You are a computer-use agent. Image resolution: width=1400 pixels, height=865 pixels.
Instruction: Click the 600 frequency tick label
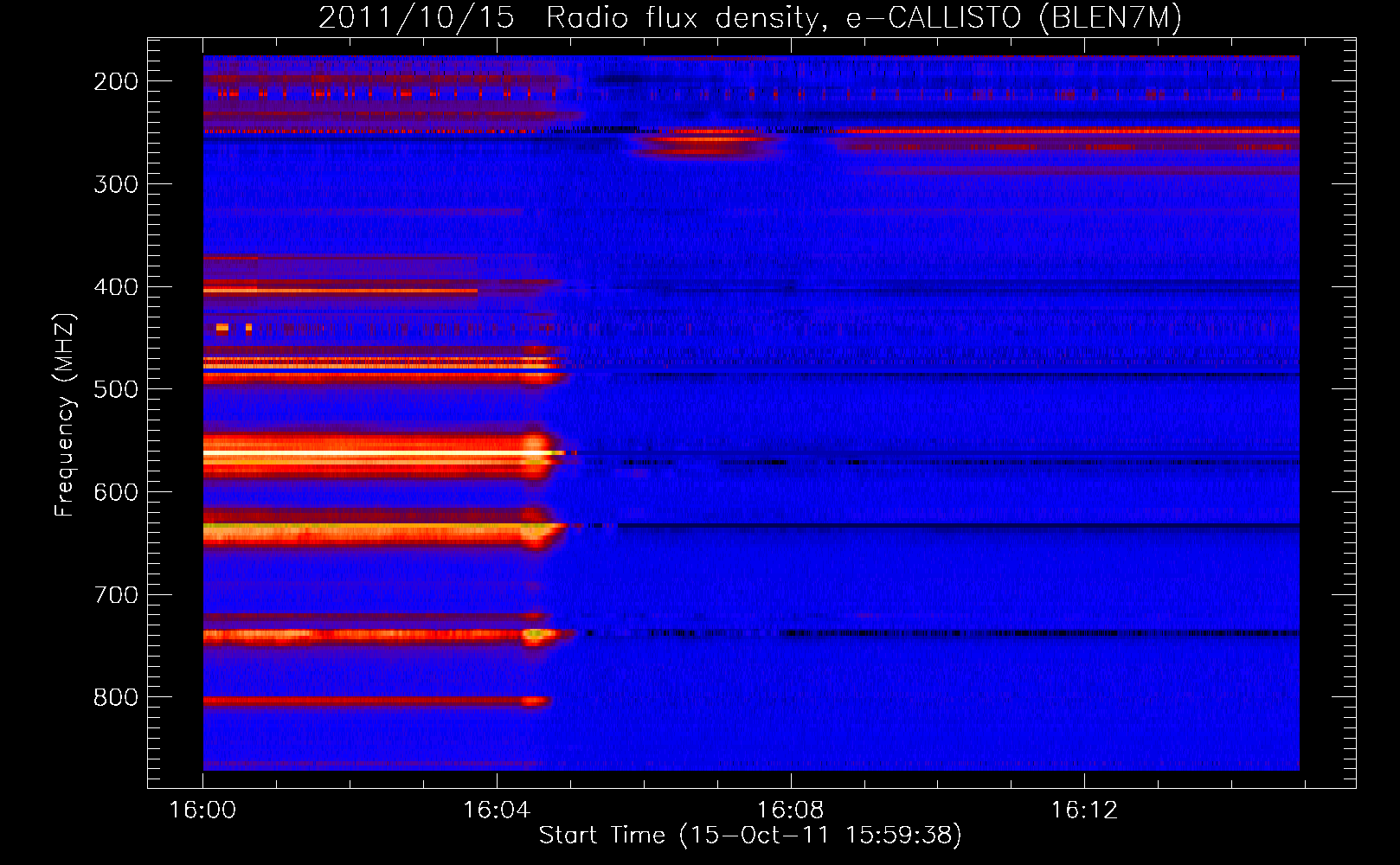click(116, 492)
